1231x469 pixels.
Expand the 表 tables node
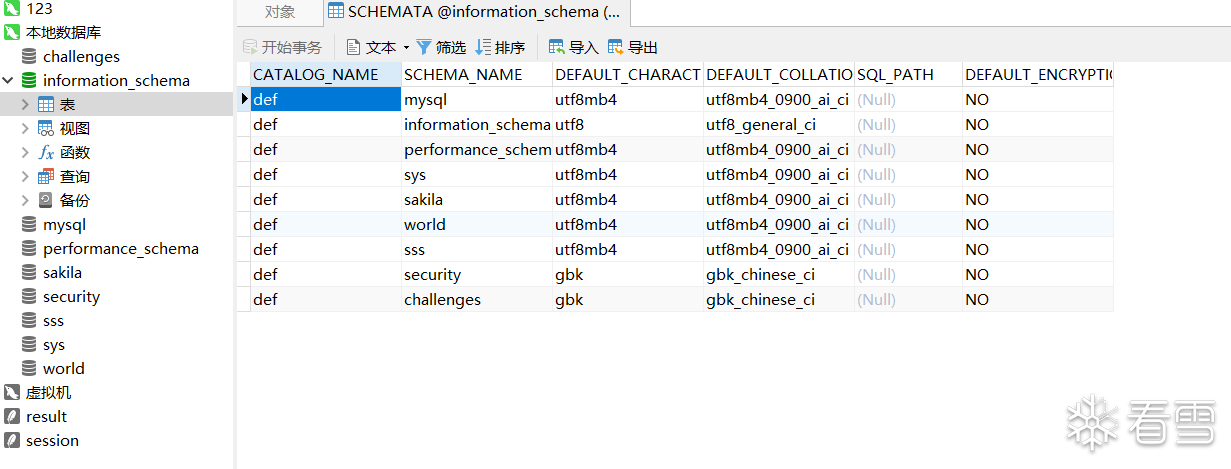(x=25, y=105)
